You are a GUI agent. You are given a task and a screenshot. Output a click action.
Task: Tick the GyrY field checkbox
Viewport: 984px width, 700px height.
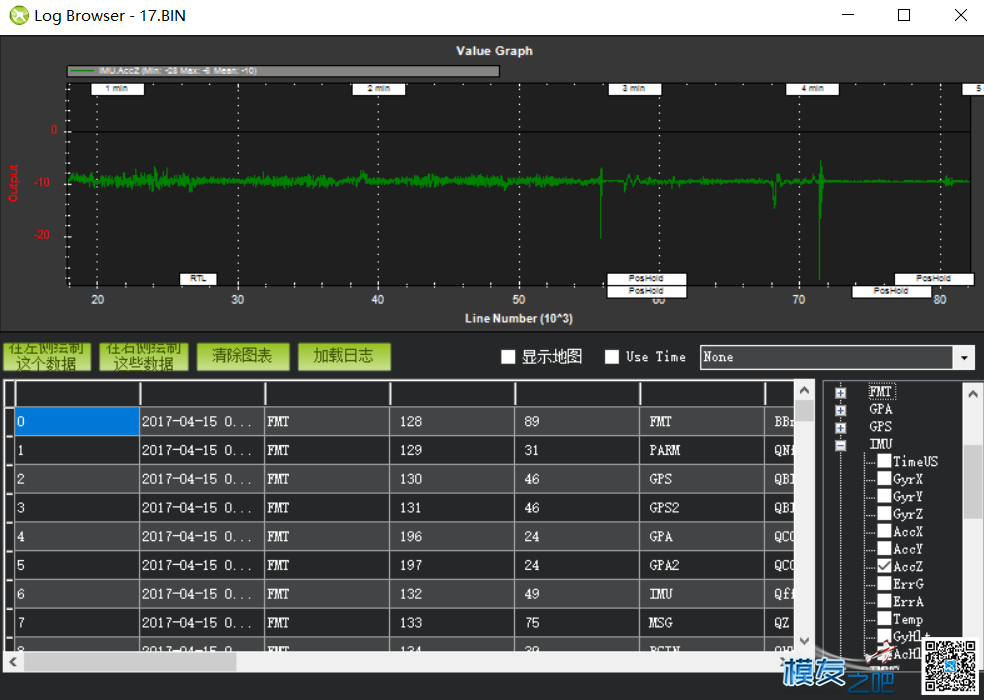(884, 497)
